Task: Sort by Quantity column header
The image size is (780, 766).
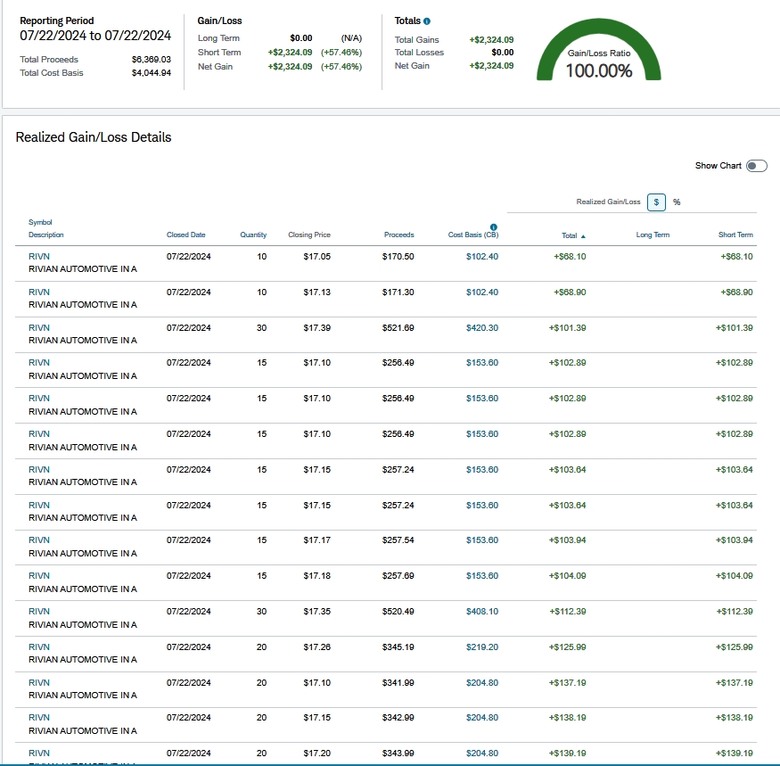Action: pyautogui.click(x=253, y=235)
